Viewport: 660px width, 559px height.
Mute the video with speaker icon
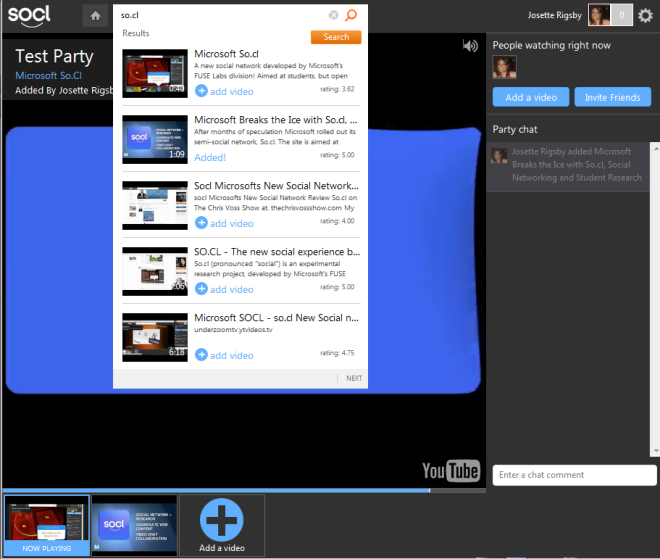(x=470, y=45)
